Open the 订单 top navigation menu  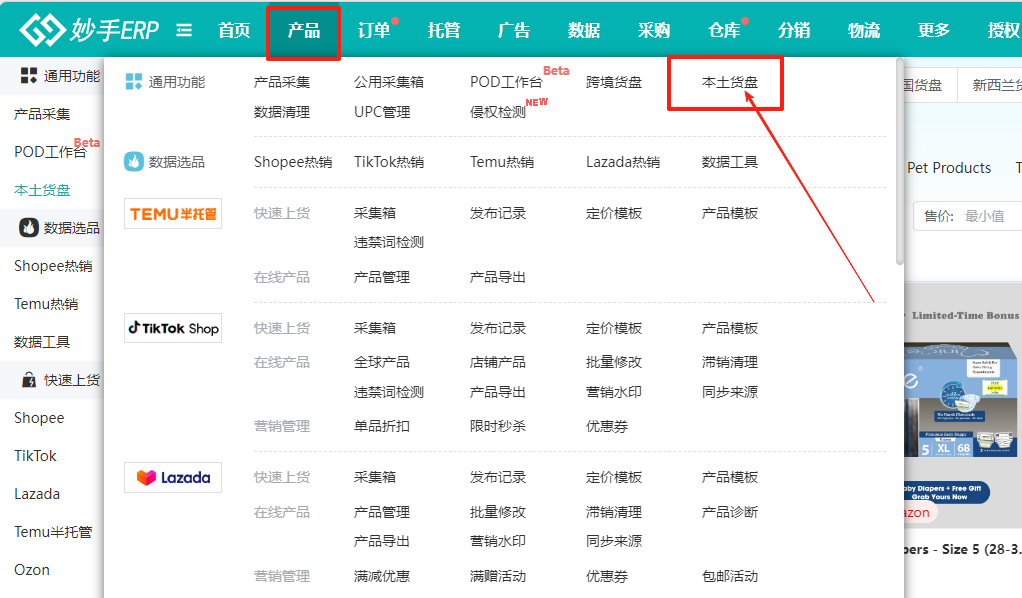(x=374, y=30)
